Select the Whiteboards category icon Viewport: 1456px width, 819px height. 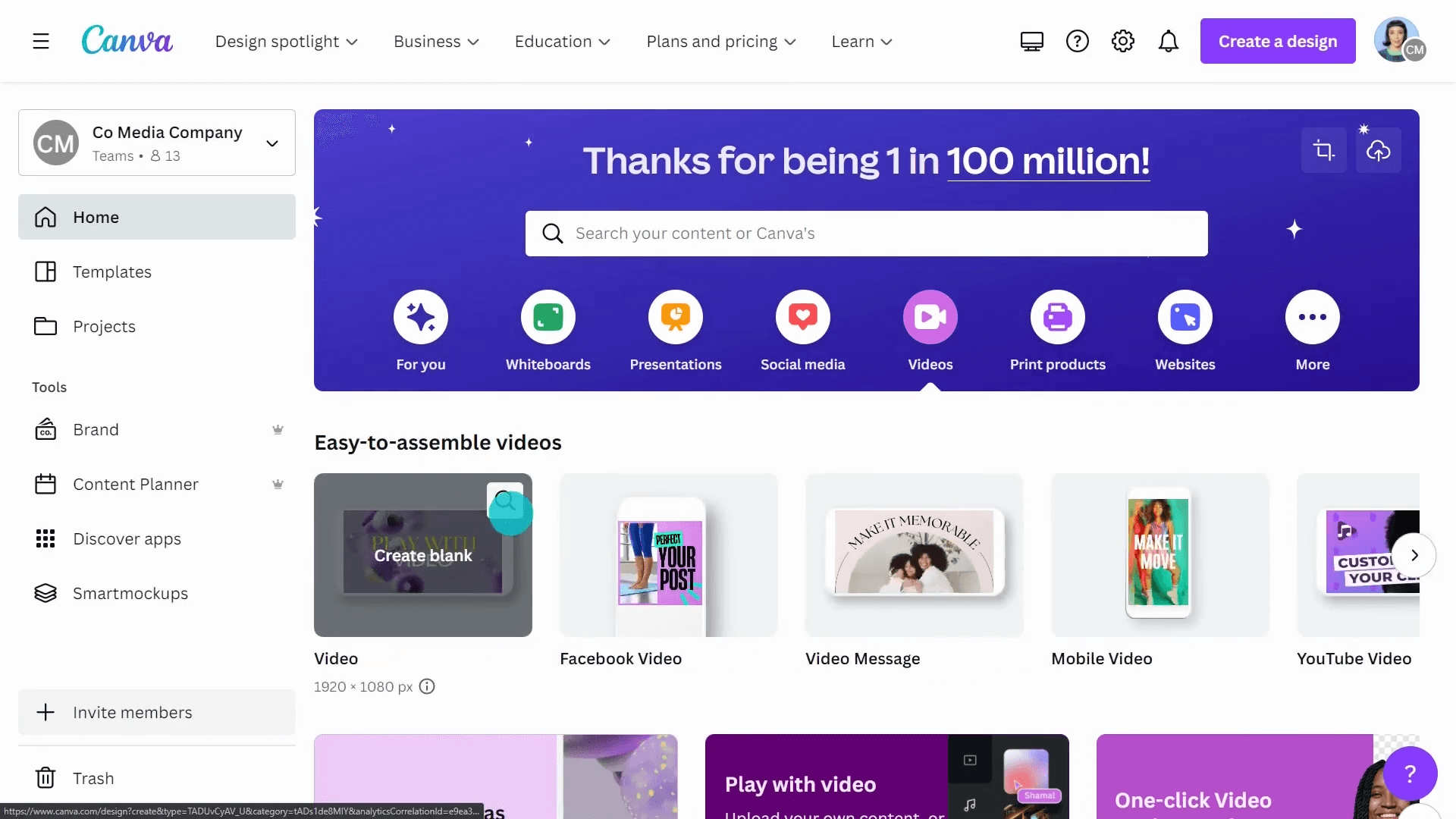(548, 317)
